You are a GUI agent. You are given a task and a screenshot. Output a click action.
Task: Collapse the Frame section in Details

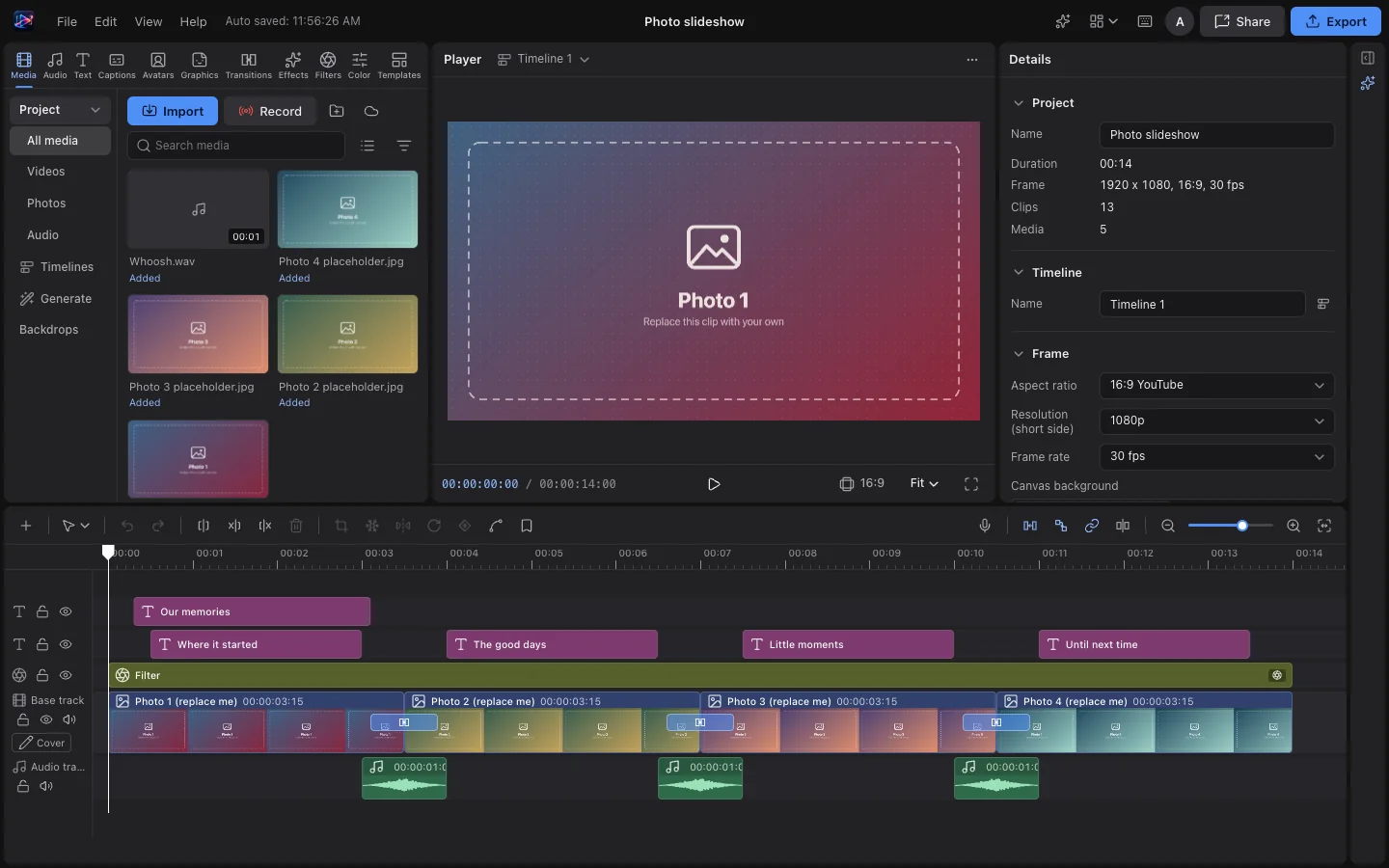point(1019,354)
